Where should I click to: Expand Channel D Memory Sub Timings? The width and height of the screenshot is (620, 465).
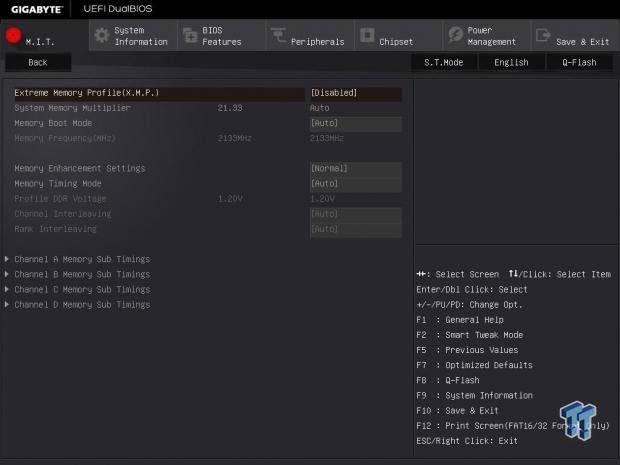pos(82,304)
